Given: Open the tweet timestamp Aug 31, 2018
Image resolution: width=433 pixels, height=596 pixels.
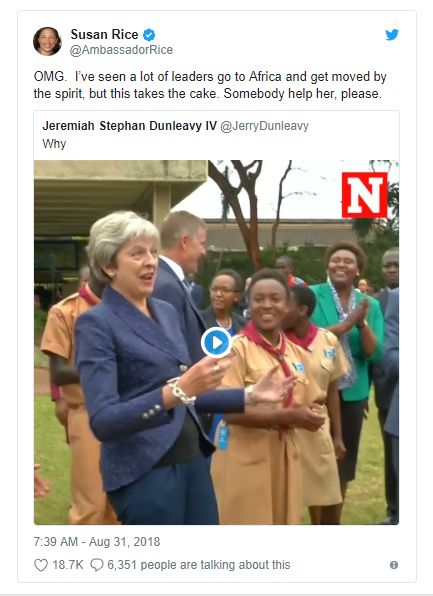Looking at the screenshot, I should click(x=97, y=542).
